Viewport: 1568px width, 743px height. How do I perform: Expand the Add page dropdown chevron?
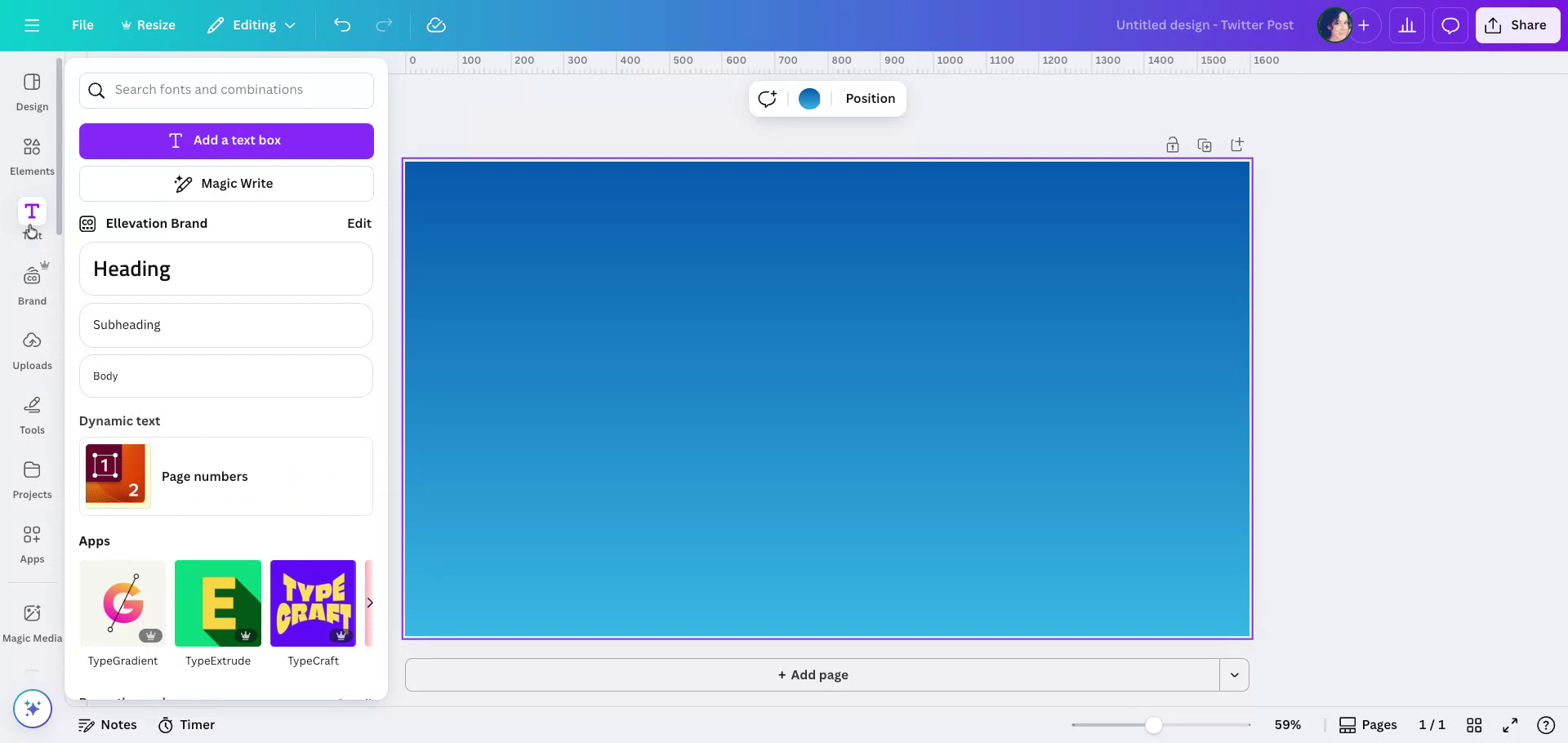click(x=1234, y=674)
